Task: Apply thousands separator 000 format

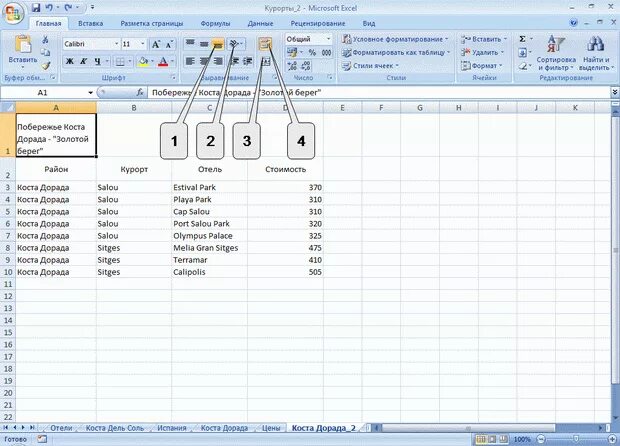Action: click(327, 52)
